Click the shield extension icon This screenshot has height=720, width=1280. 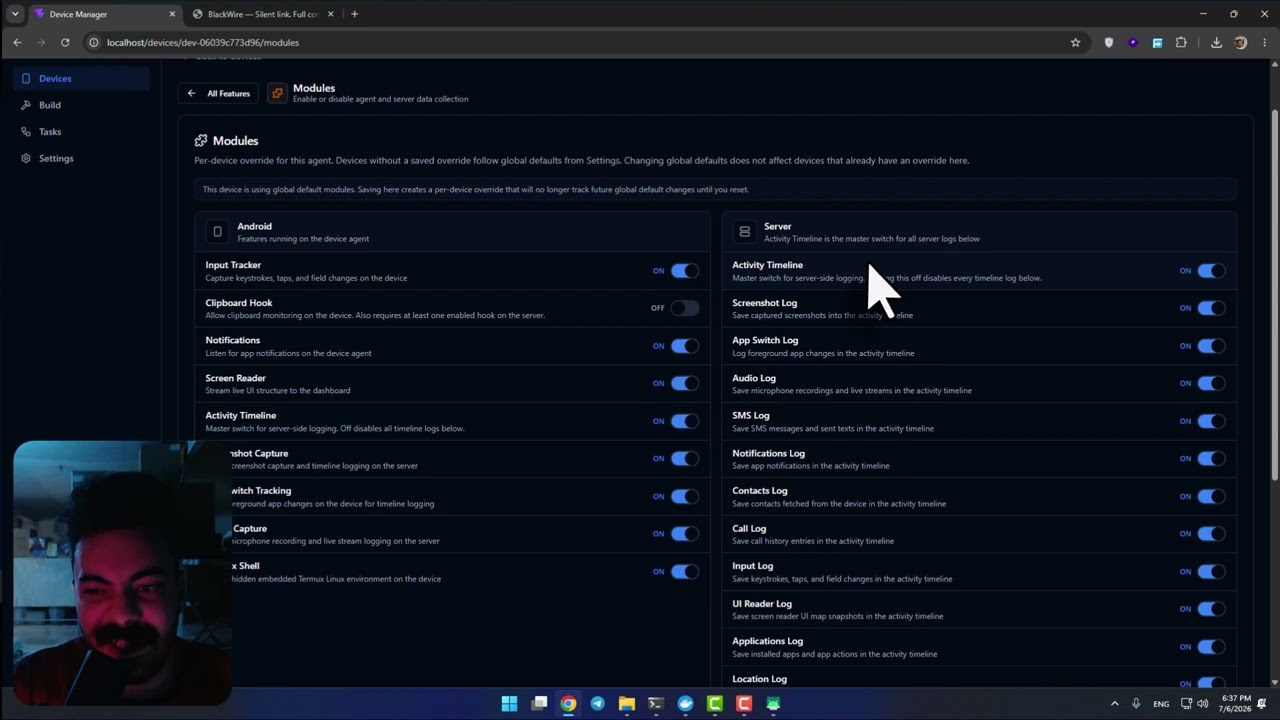point(1108,42)
